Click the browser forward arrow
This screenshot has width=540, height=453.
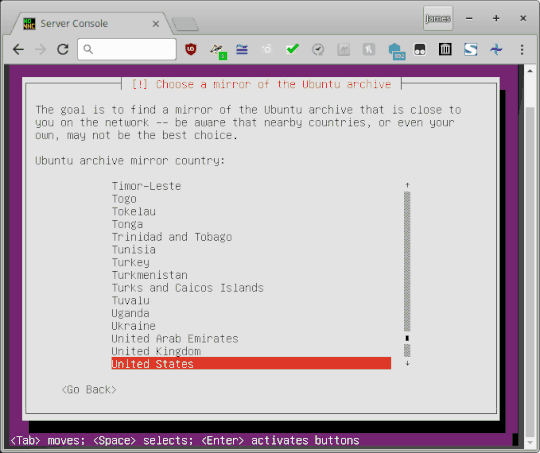point(40,50)
